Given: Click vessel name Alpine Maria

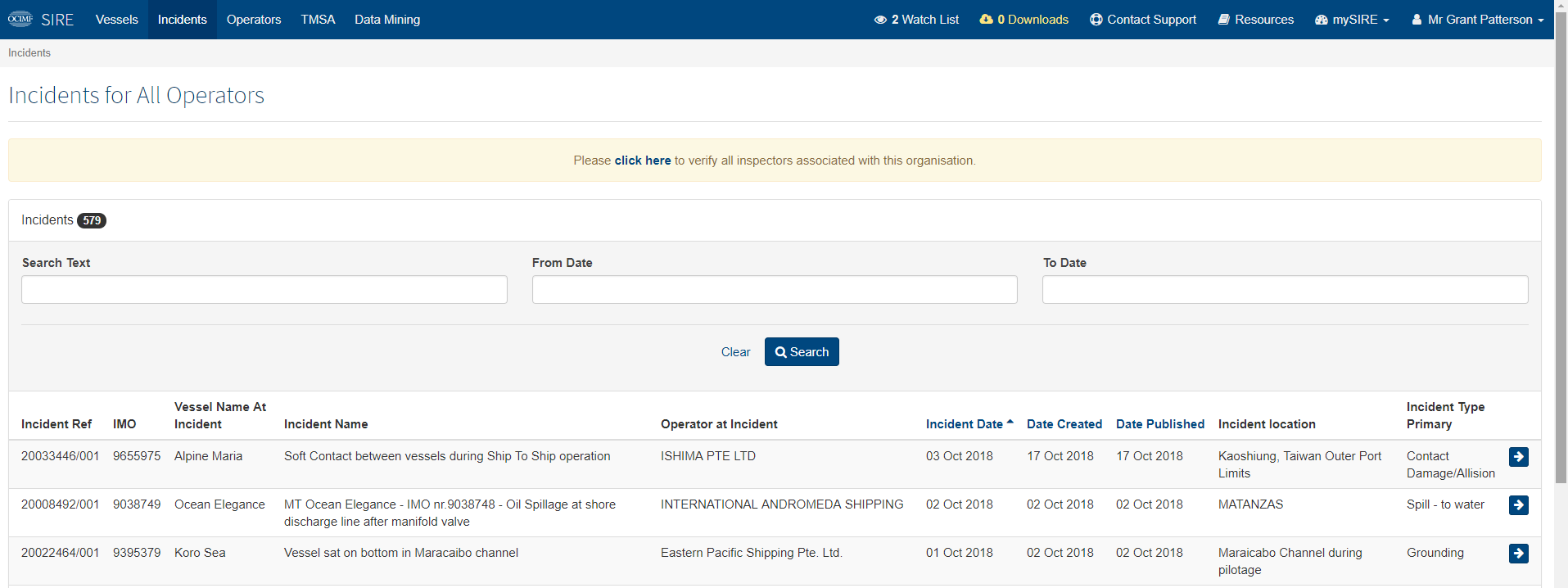Looking at the screenshot, I should pos(208,456).
